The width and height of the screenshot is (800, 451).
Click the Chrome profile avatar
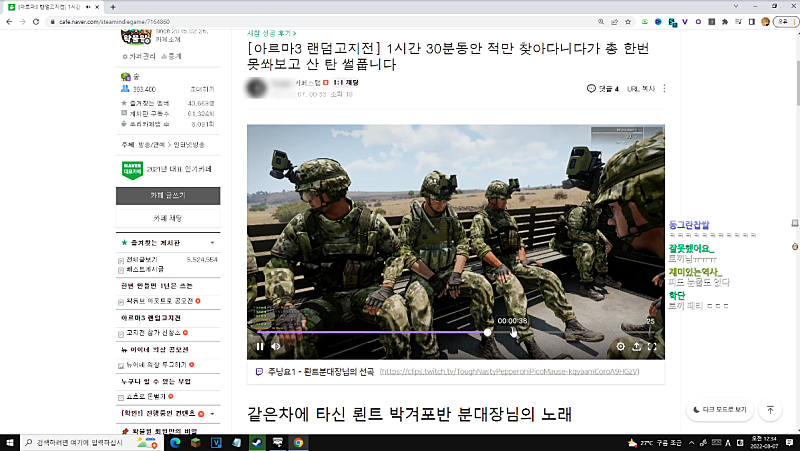(x=765, y=21)
